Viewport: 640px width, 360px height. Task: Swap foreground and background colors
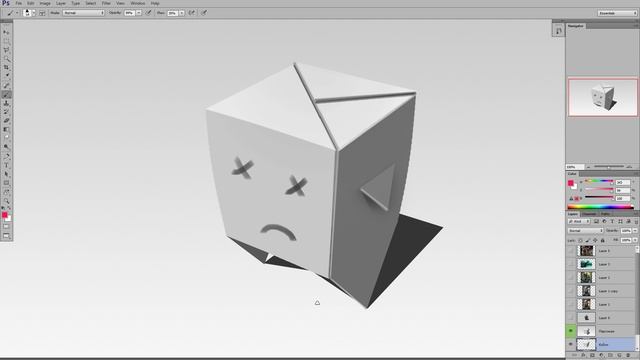pyautogui.click(x=10, y=209)
